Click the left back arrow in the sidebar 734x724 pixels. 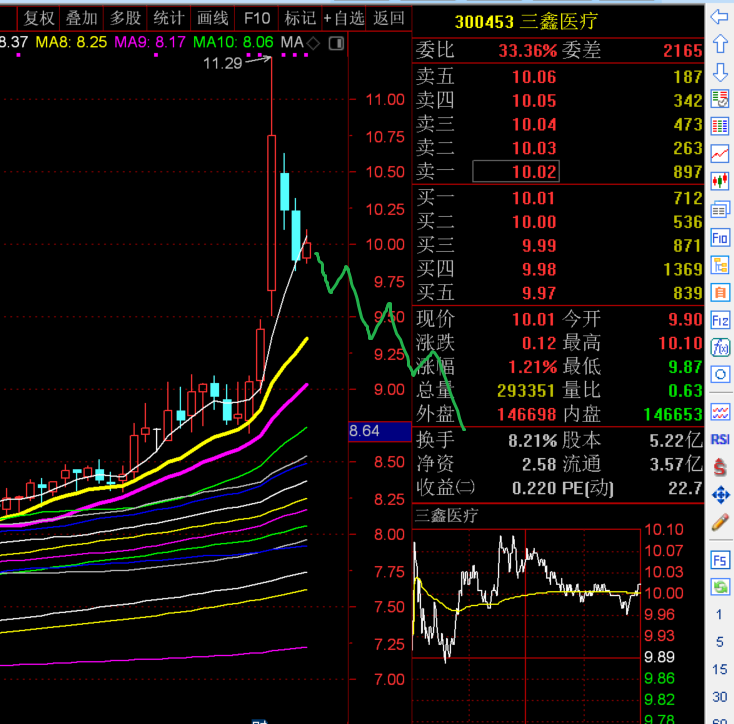[719, 18]
